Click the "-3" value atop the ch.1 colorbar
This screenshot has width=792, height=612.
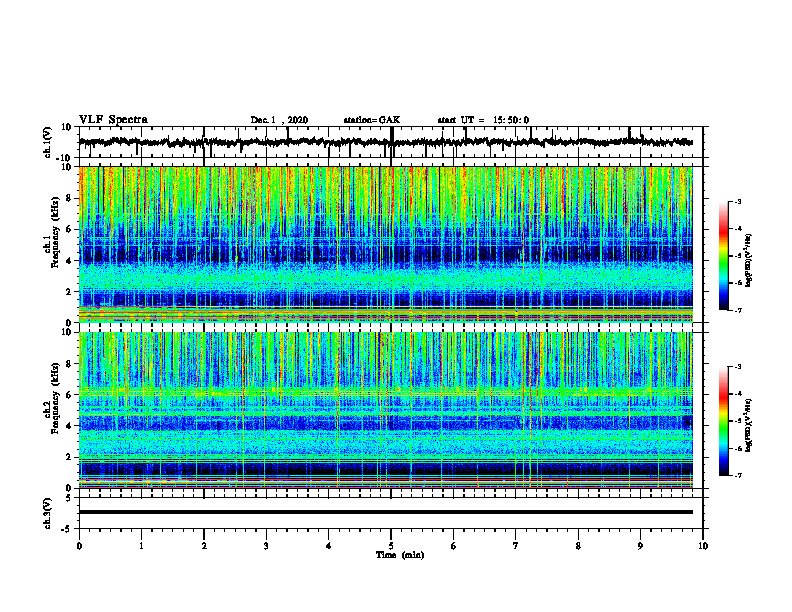(x=737, y=202)
